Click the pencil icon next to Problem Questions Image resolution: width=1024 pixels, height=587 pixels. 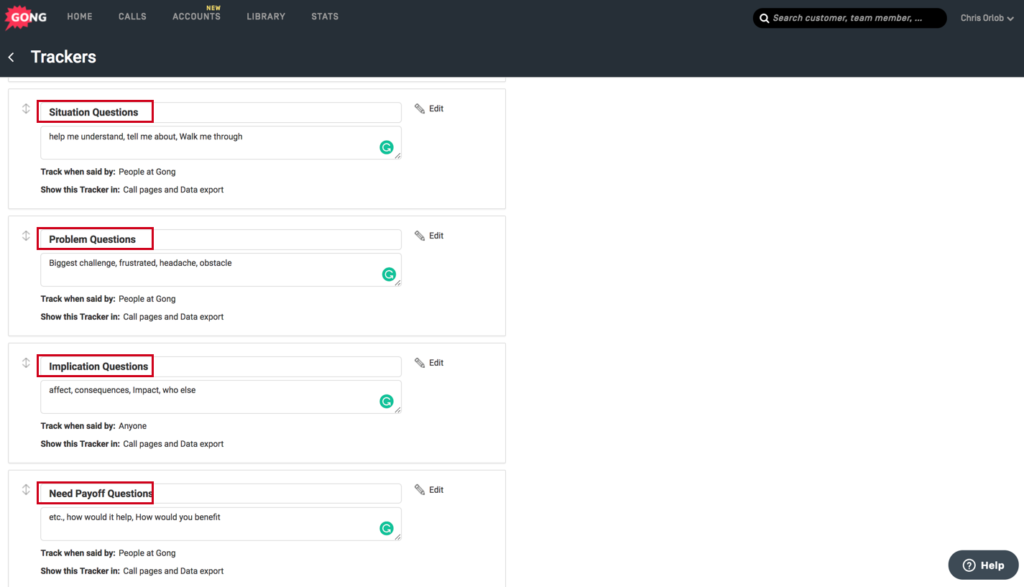(419, 235)
